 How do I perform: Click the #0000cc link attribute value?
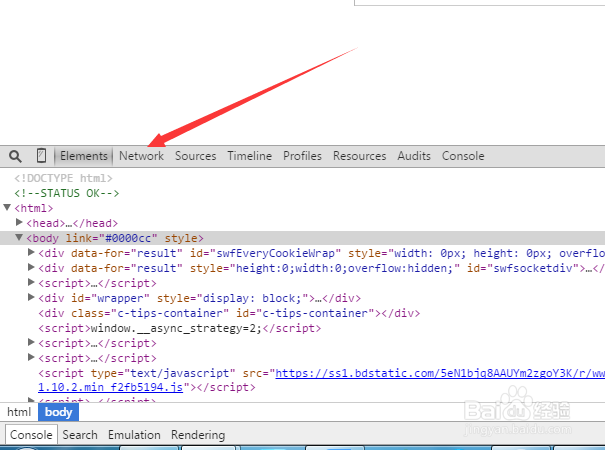click(128, 238)
